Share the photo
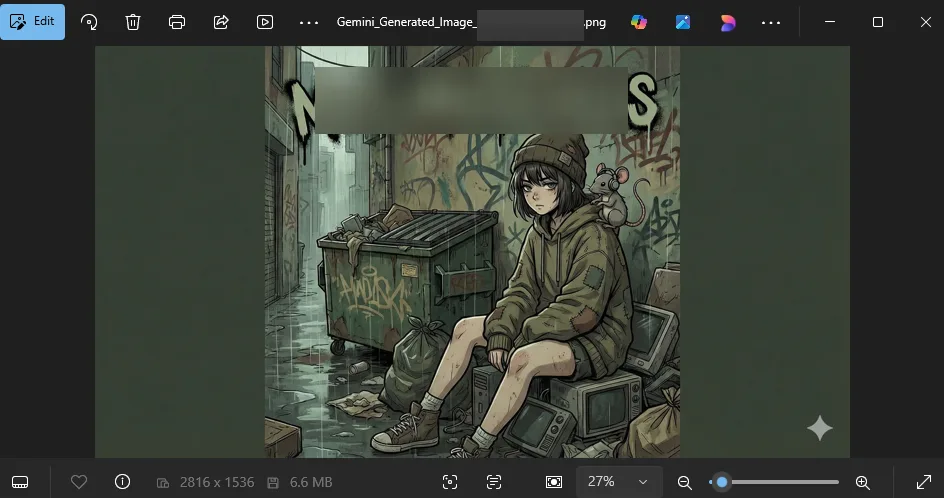944x498 pixels. pyautogui.click(x=221, y=22)
